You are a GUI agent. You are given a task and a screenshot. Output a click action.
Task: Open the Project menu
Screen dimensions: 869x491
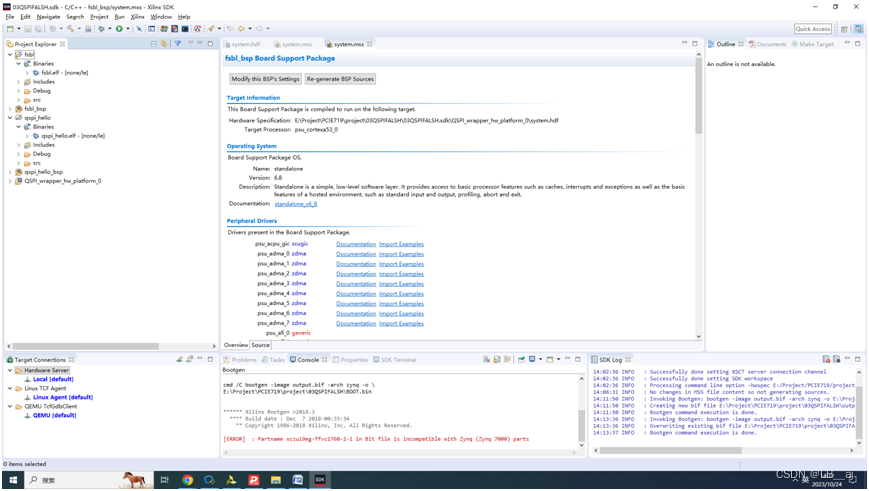point(99,17)
